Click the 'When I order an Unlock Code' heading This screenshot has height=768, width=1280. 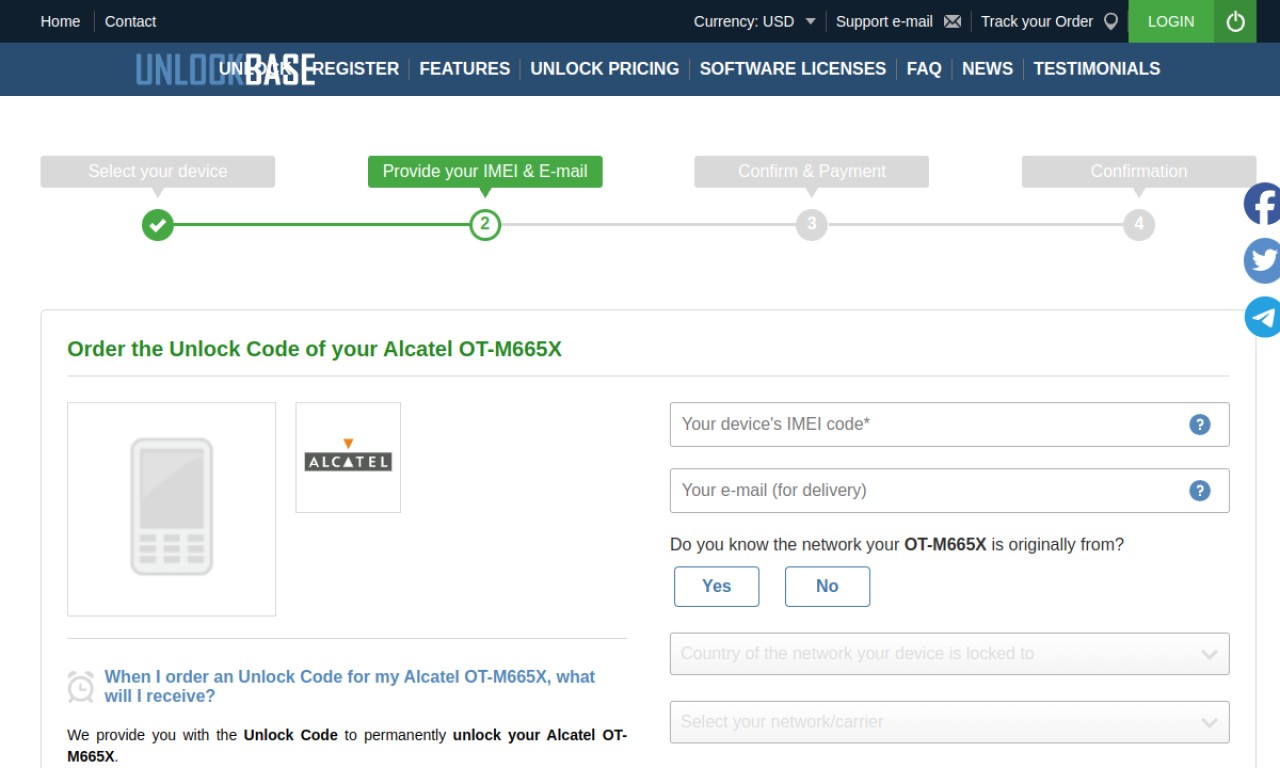coord(350,686)
